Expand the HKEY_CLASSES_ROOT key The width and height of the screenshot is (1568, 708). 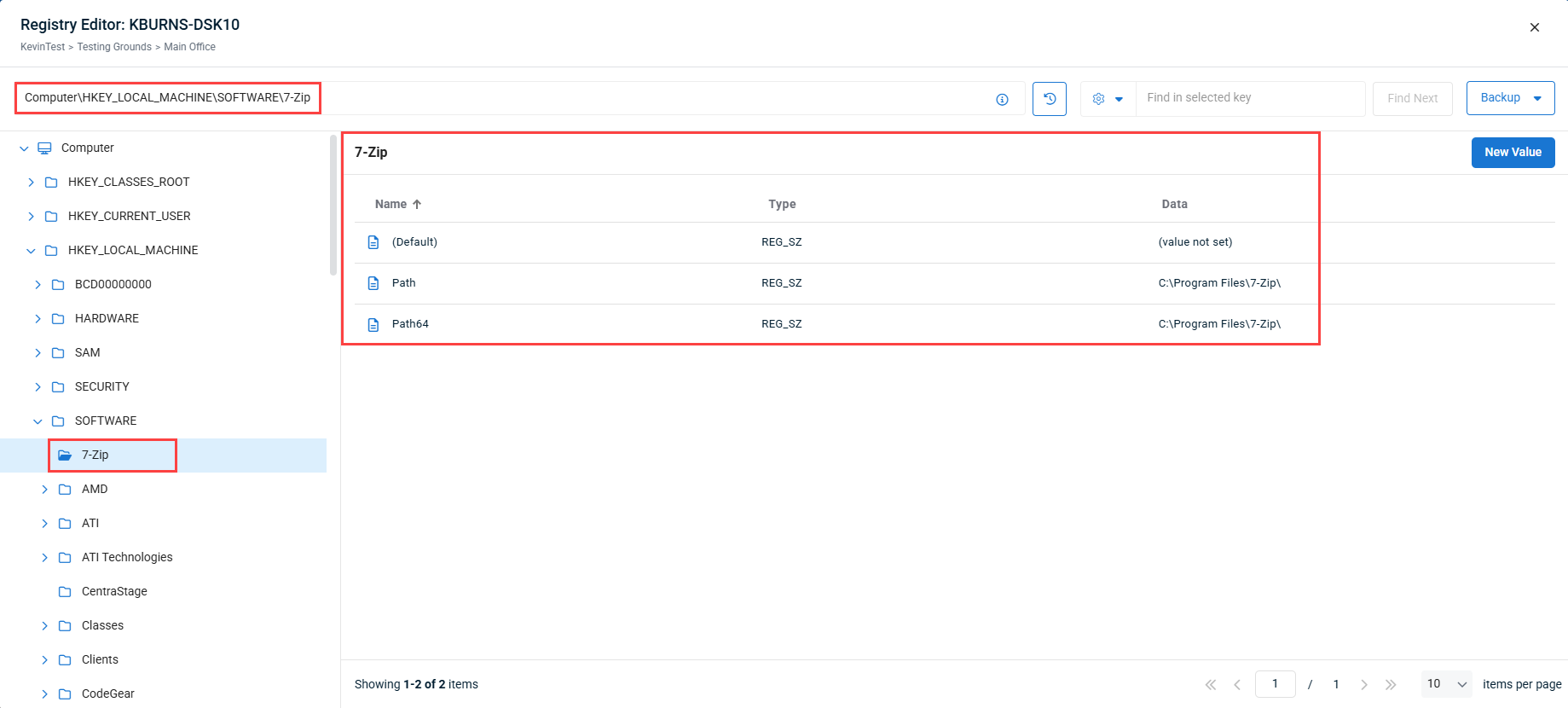31,182
